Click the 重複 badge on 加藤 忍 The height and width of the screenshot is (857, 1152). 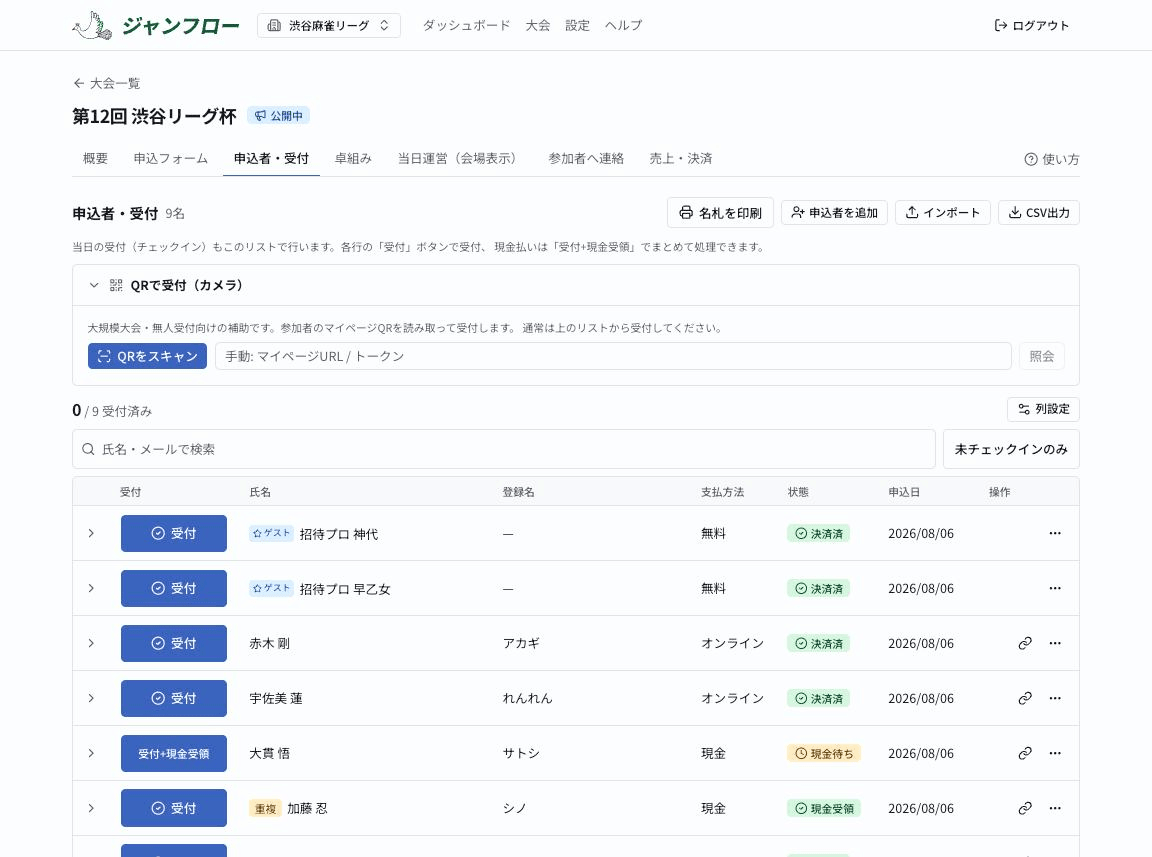[265, 808]
